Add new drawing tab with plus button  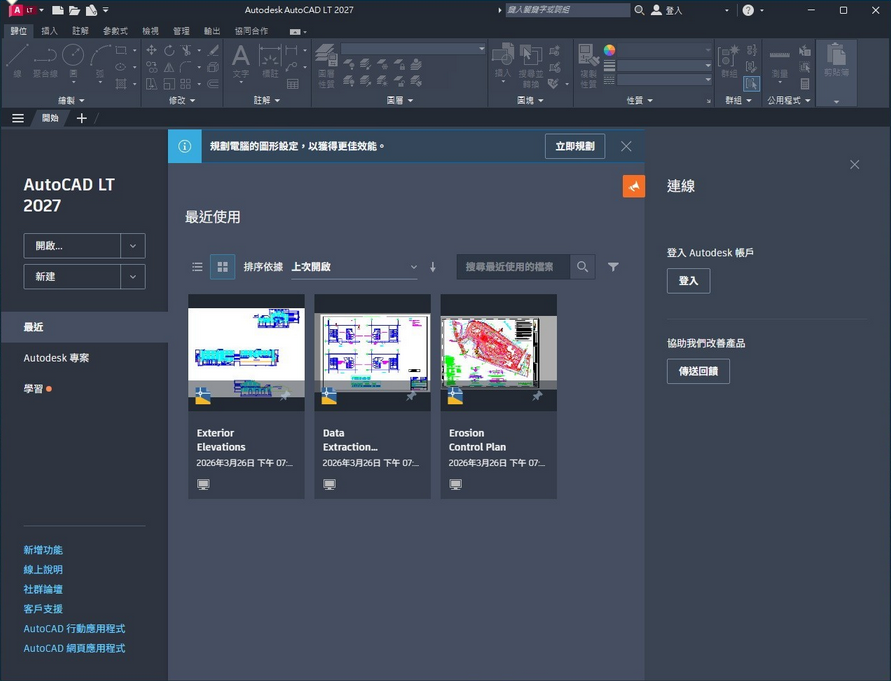[x=82, y=118]
